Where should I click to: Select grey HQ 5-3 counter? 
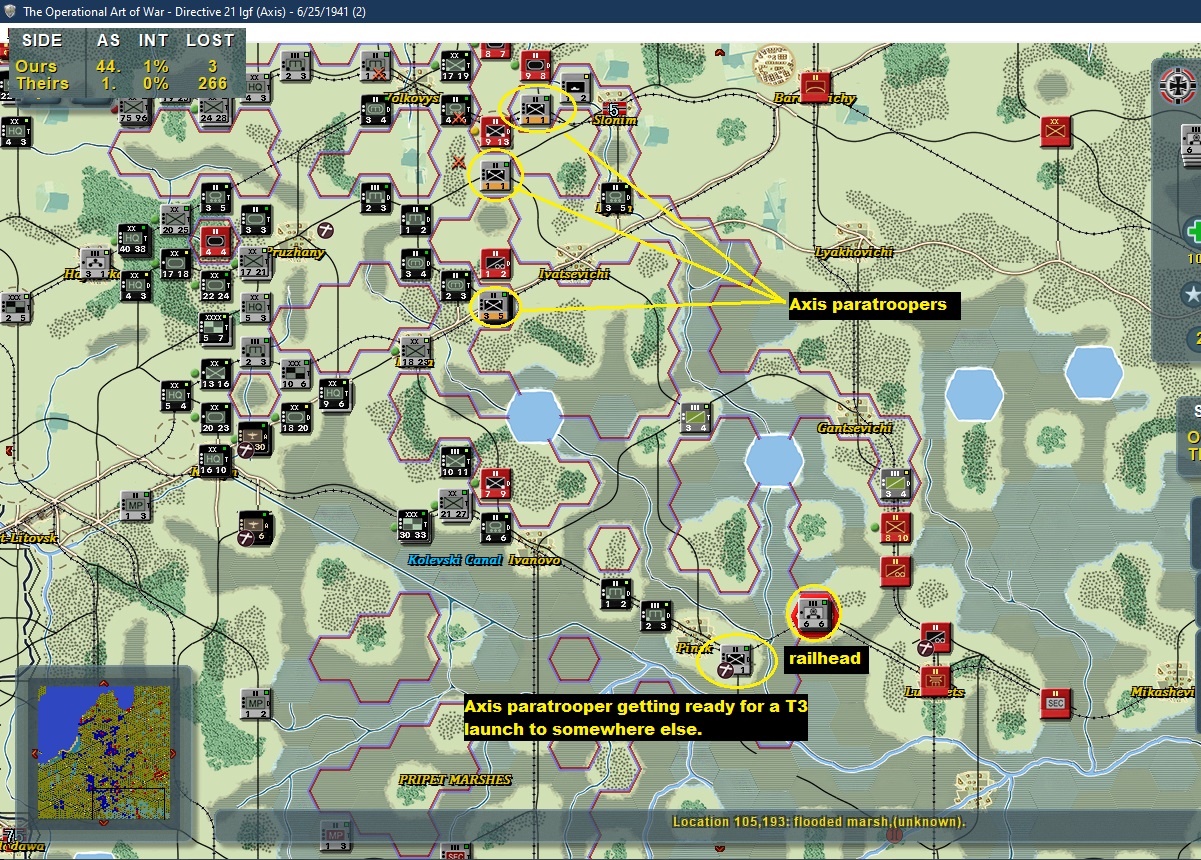pyautogui.click(x=255, y=307)
